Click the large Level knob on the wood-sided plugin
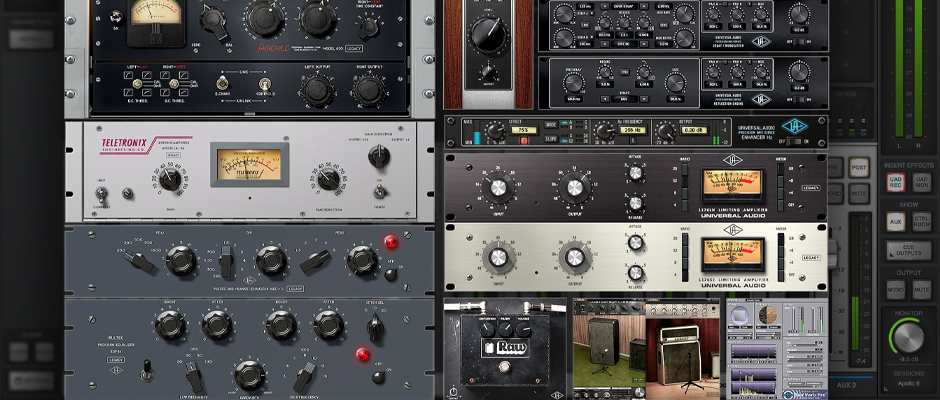The width and height of the screenshot is (940, 400). coord(489,34)
